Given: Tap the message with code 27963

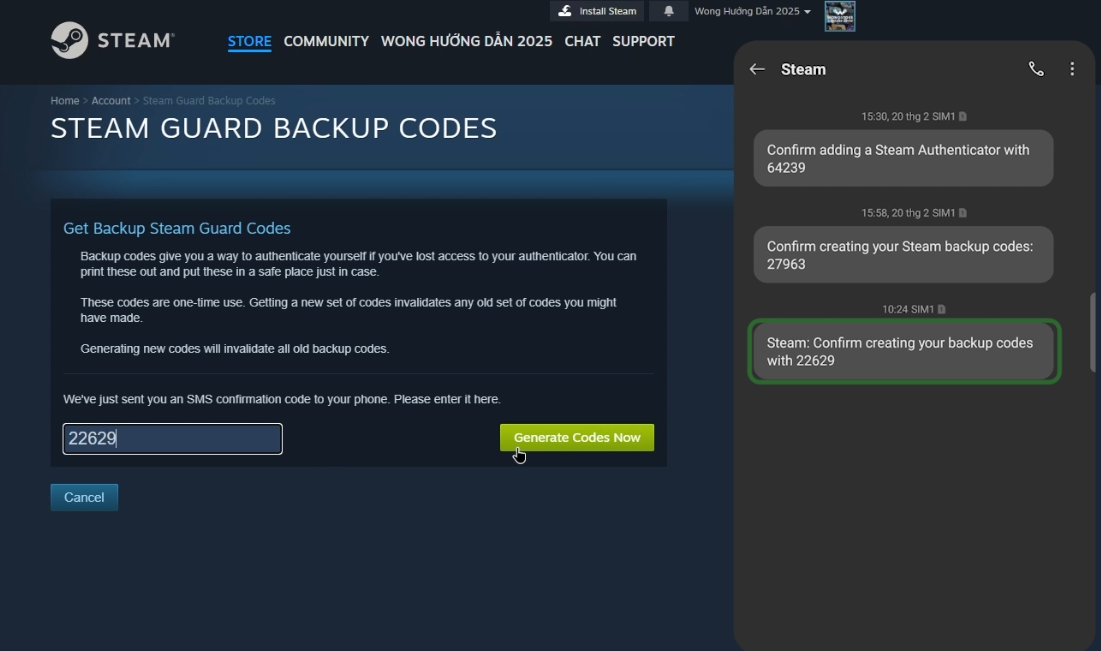Looking at the screenshot, I should click(x=903, y=254).
